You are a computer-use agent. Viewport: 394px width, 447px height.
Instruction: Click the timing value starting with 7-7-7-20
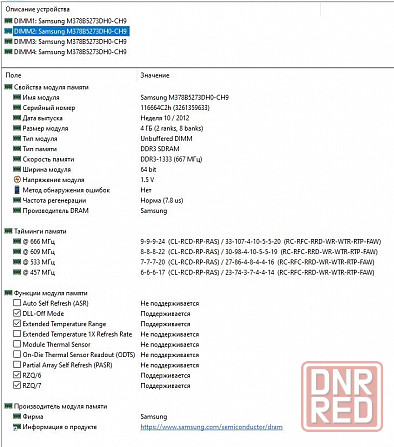pos(257,262)
